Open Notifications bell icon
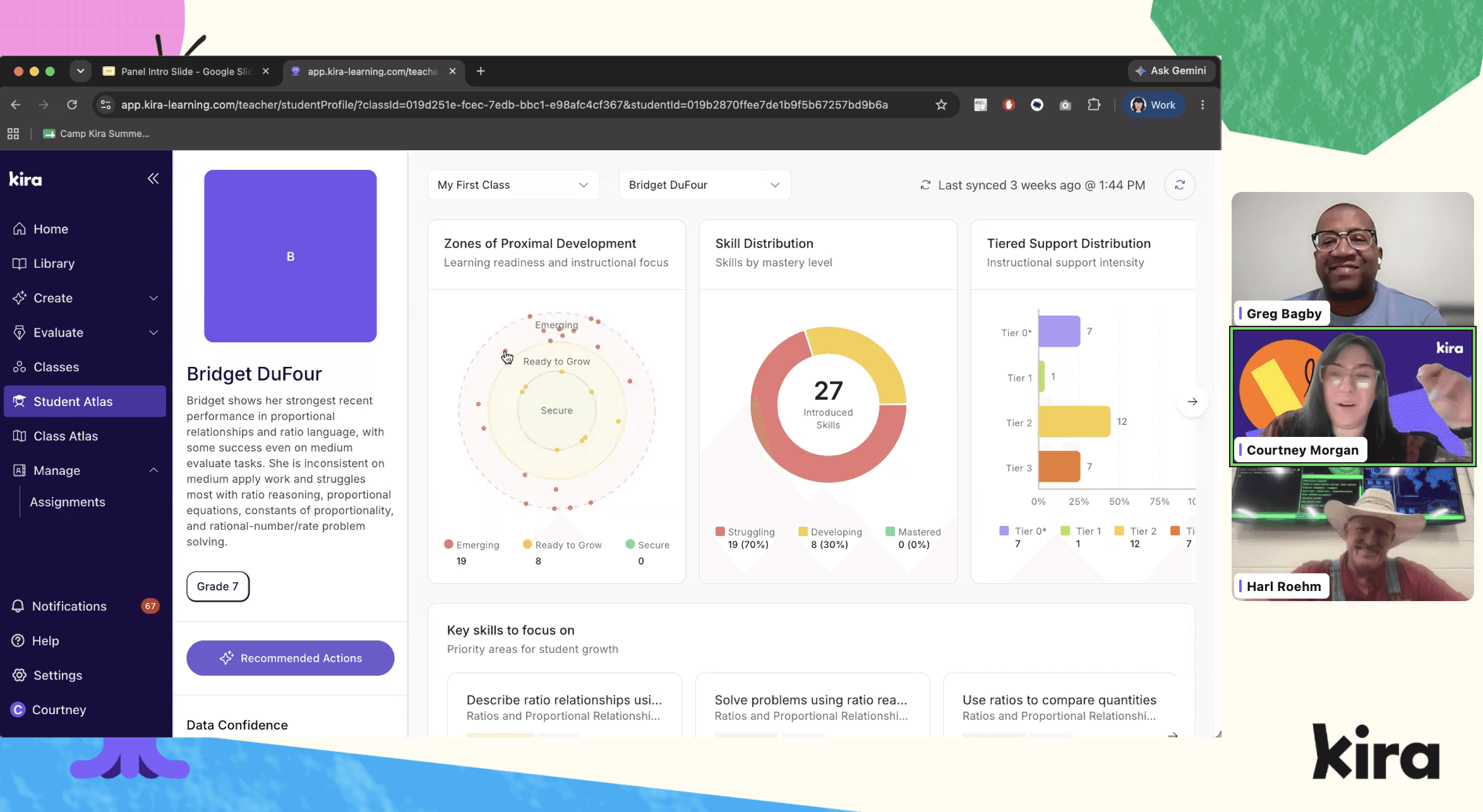The image size is (1483, 812). pyautogui.click(x=18, y=606)
